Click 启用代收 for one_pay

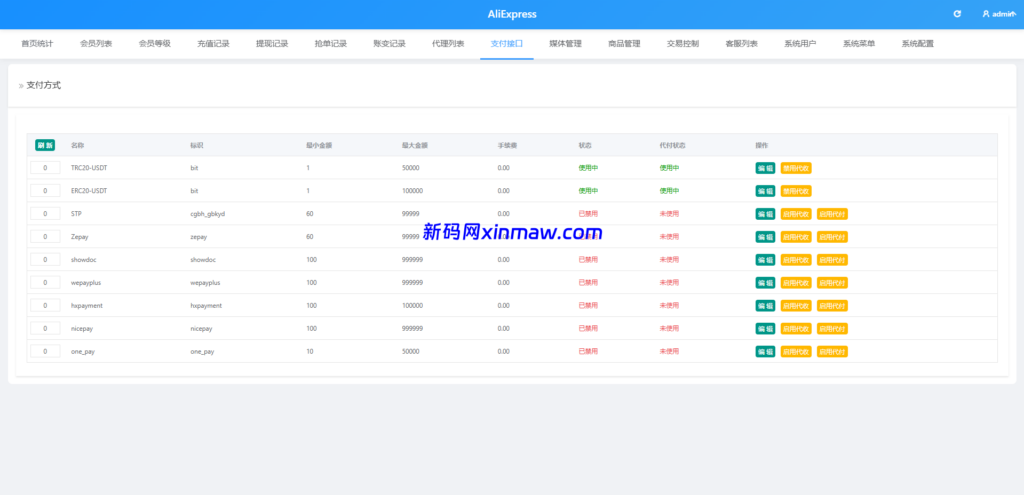point(796,351)
